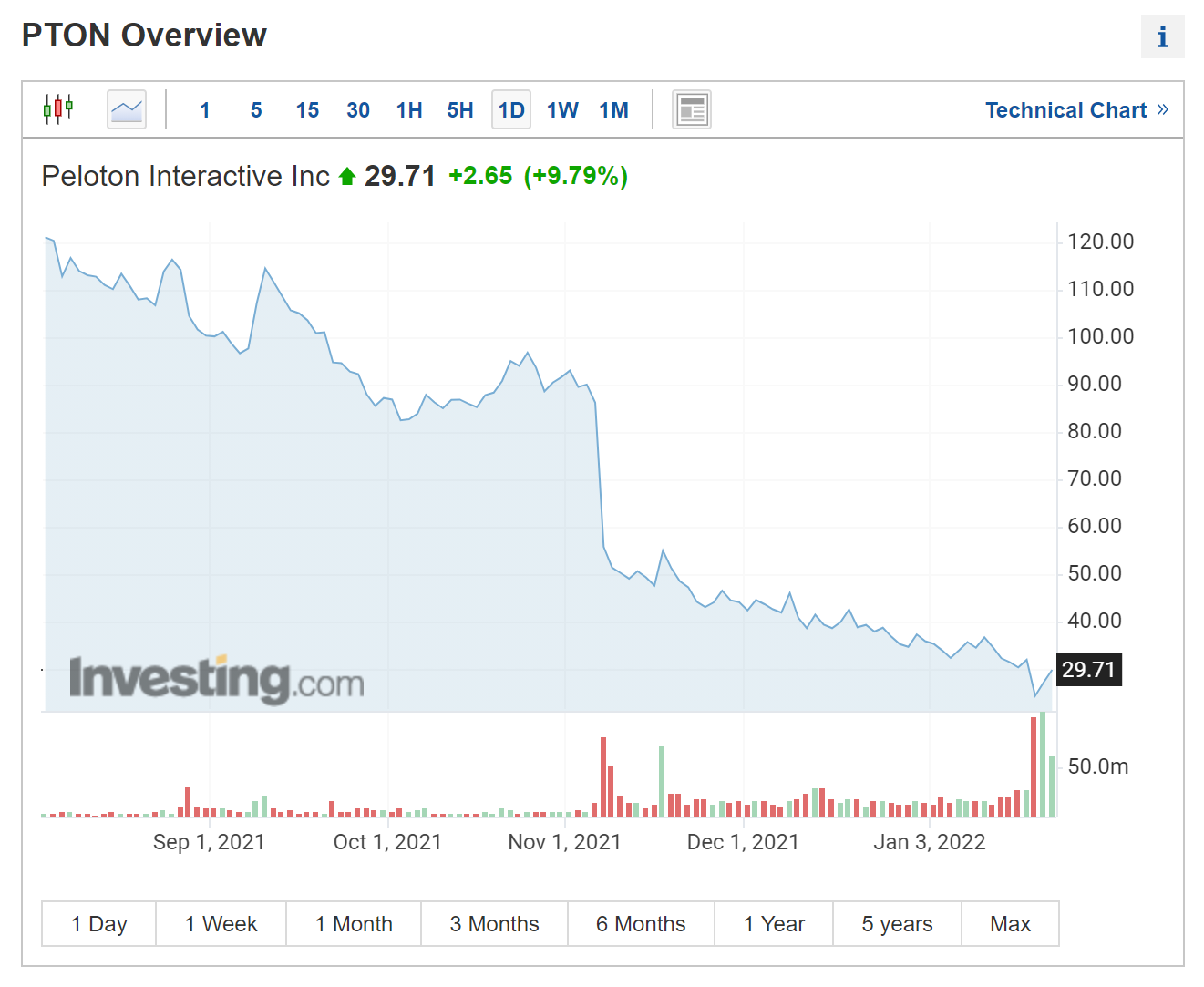1204x987 pixels.
Task: Show the Max time range
Action: point(1011,924)
